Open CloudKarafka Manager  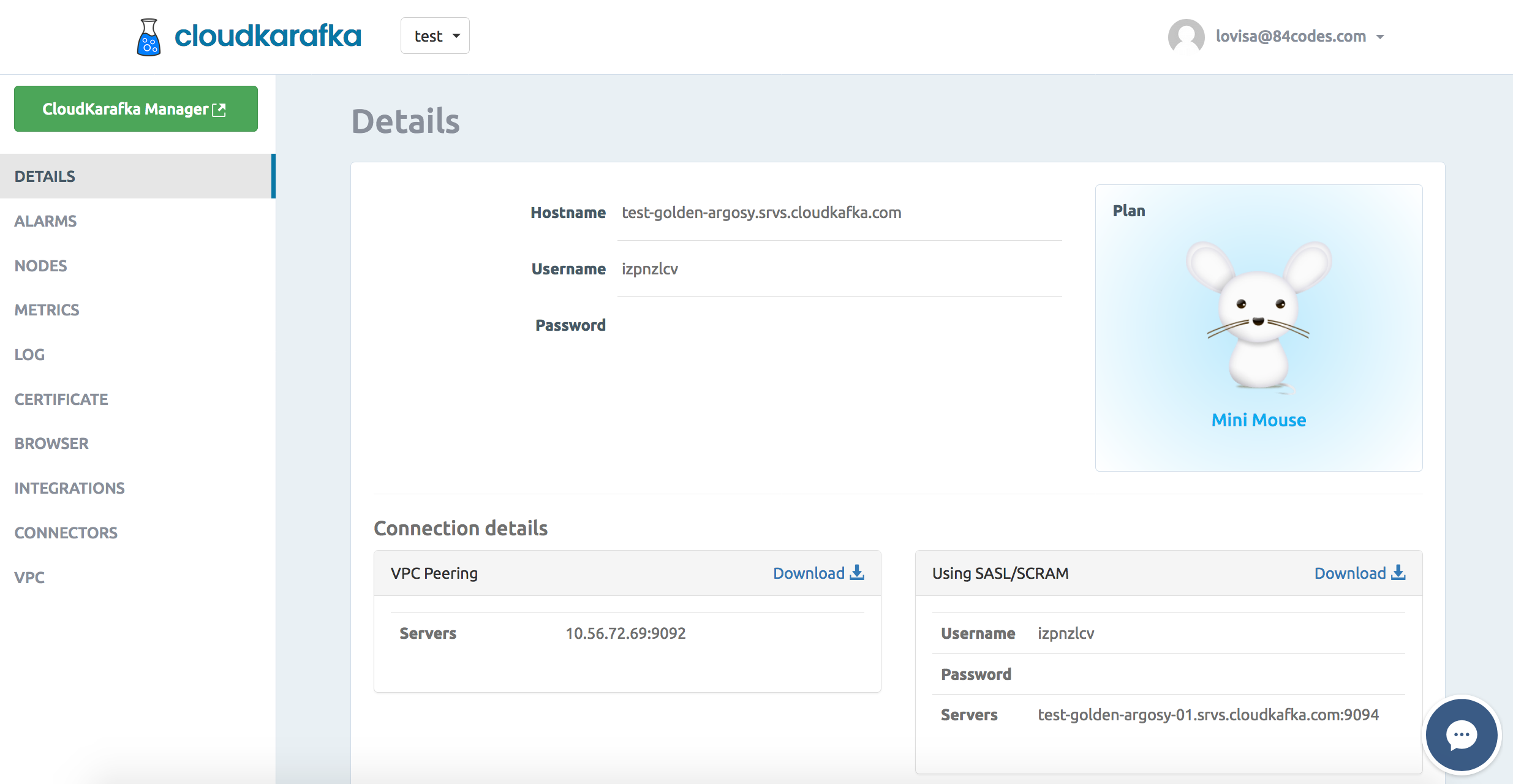click(x=136, y=109)
